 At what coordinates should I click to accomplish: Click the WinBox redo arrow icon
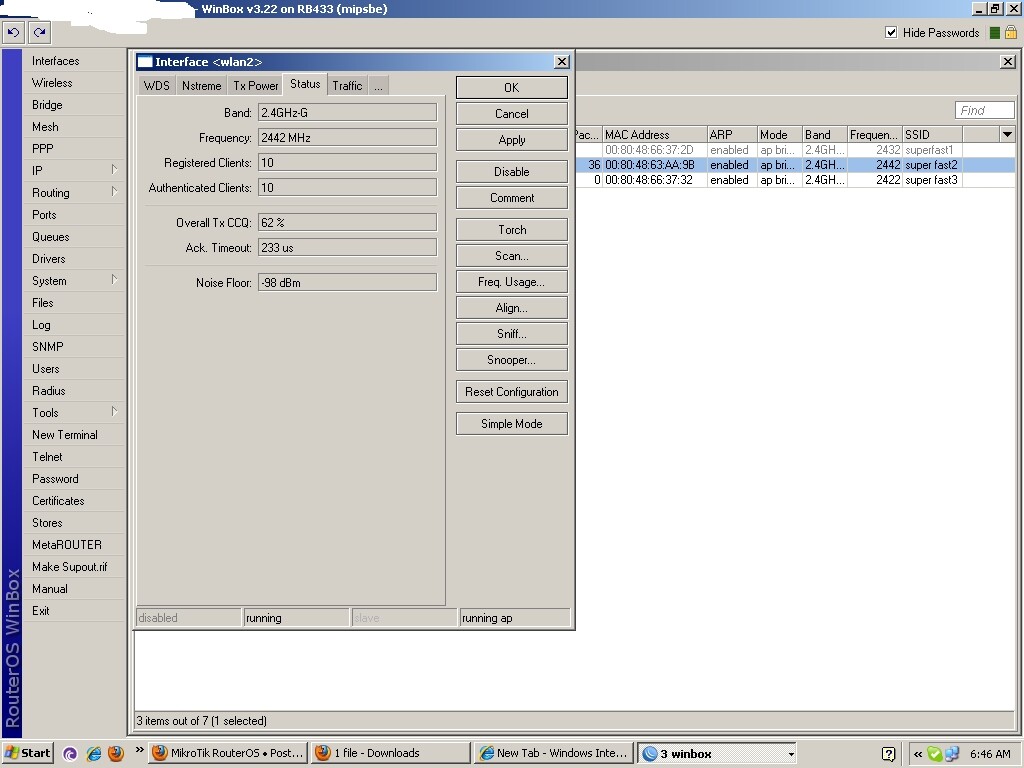pyautogui.click(x=39, y=32)
